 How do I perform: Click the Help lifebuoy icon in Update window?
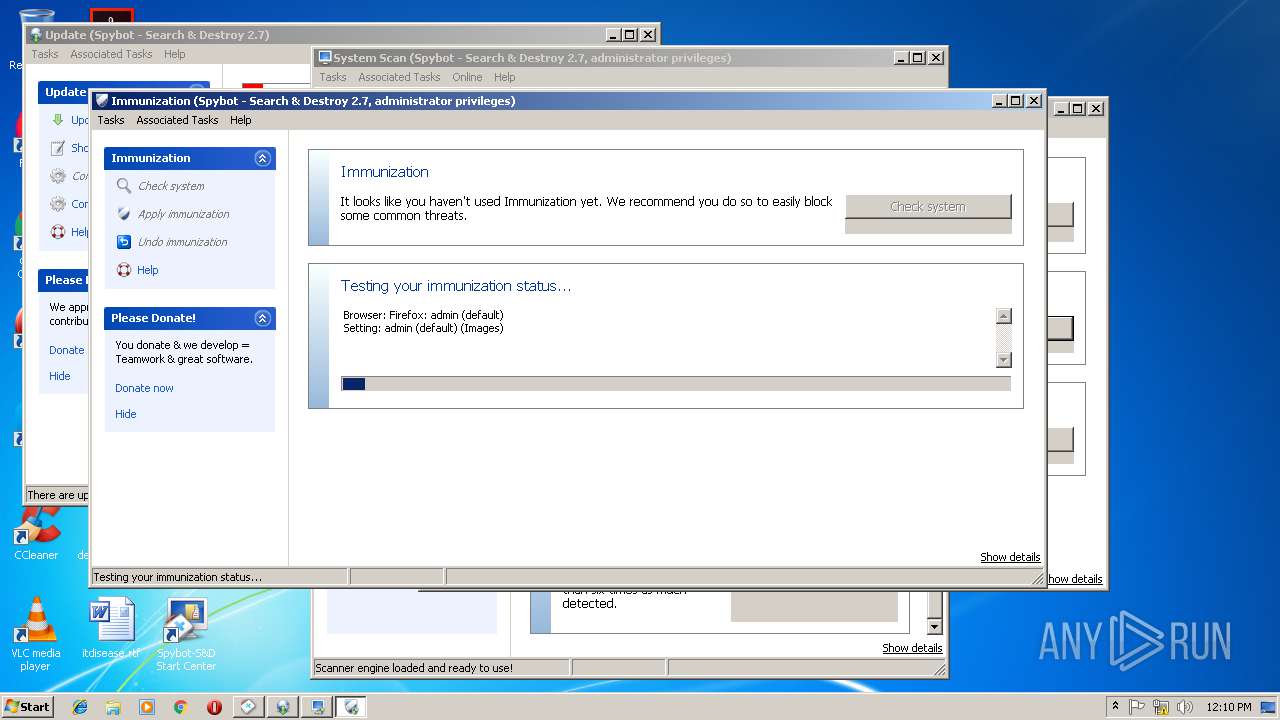point(58,232)
